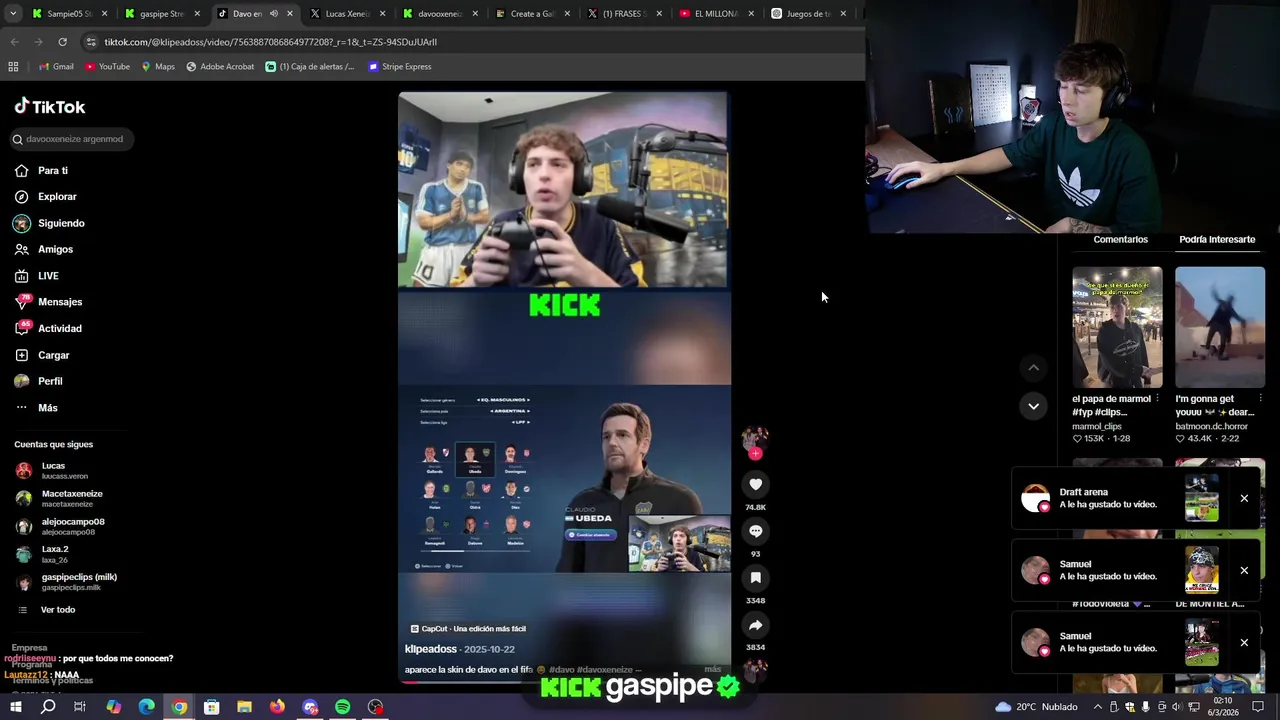
Task: Open the Maps bookmark
Action: tap(158, 67)
